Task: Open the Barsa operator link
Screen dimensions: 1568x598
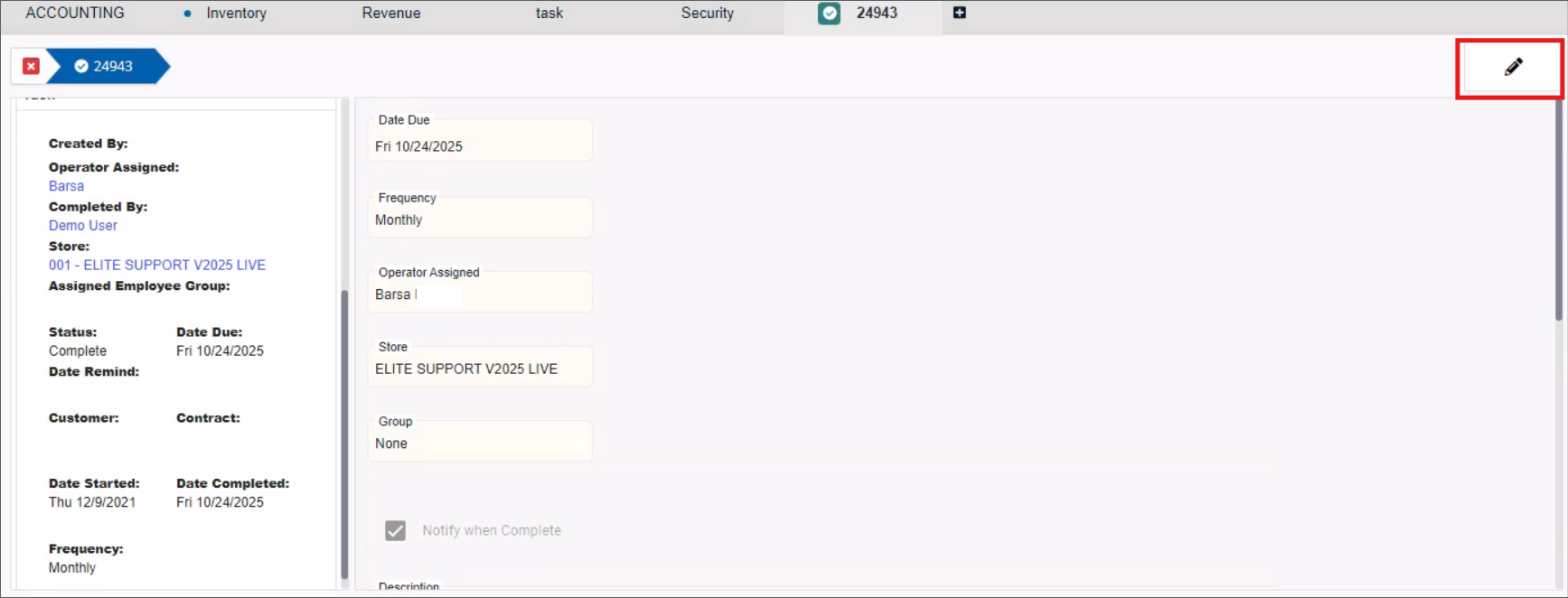Action: (x=66, y=186)
